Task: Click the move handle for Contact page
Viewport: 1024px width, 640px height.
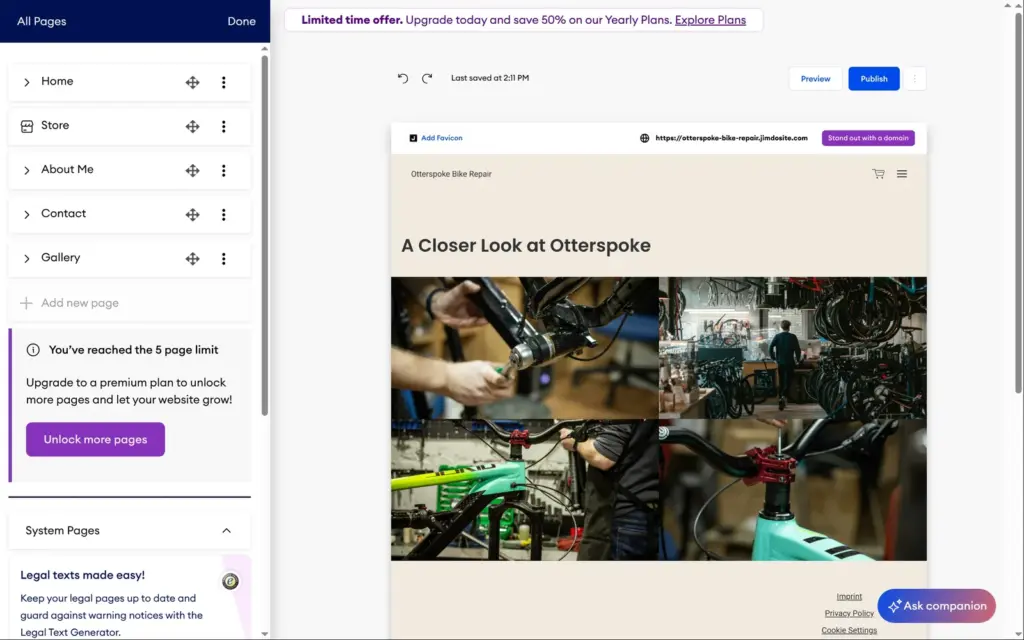Action: click(x=192, y=214)
